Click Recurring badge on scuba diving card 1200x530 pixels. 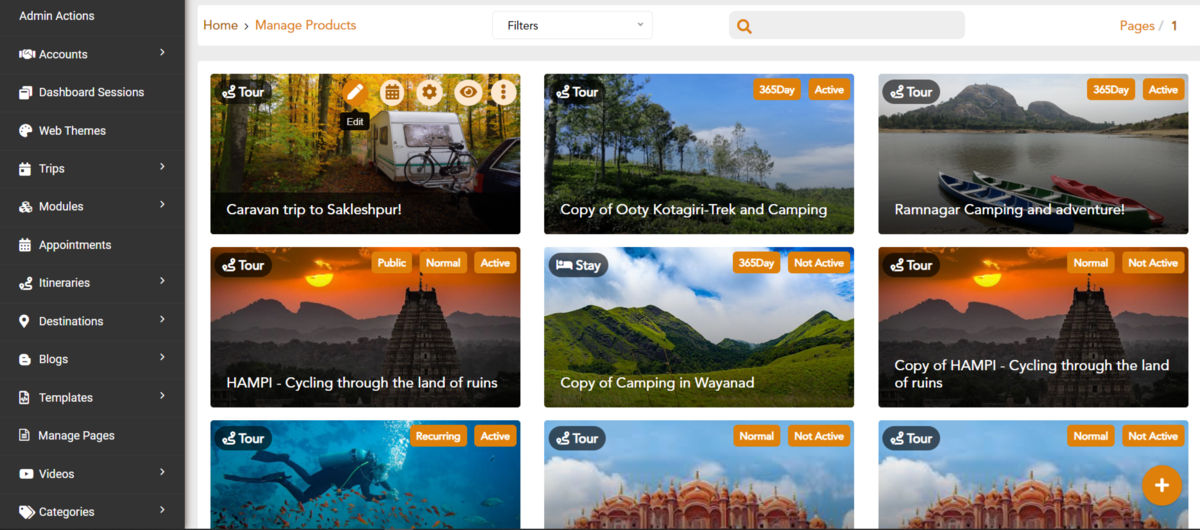(x=438, y=436)
